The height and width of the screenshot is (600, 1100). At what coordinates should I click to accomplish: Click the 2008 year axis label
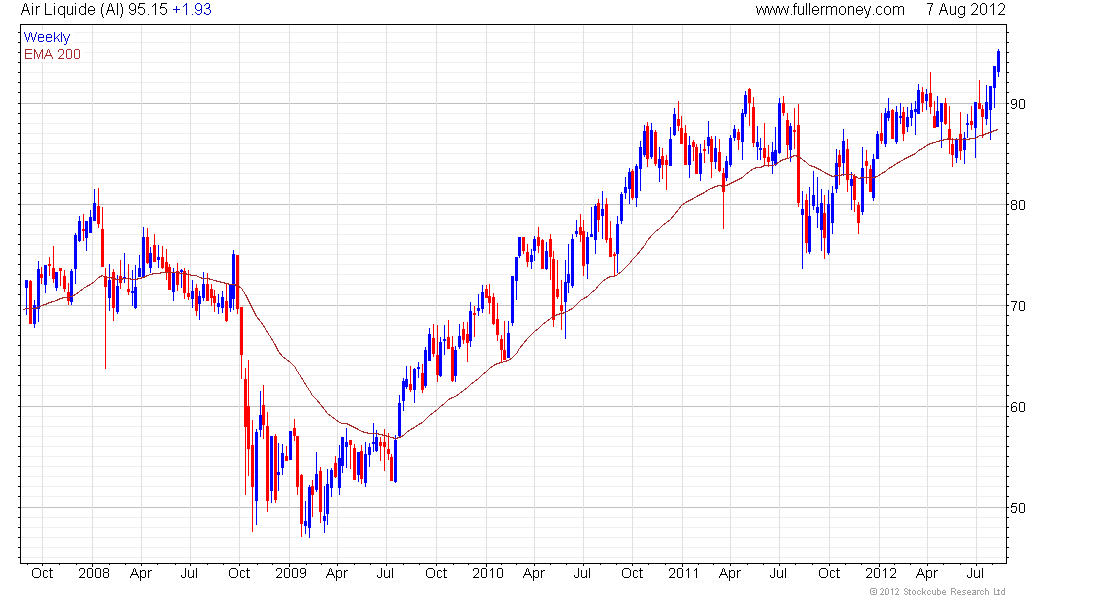[x=94, y=573]
